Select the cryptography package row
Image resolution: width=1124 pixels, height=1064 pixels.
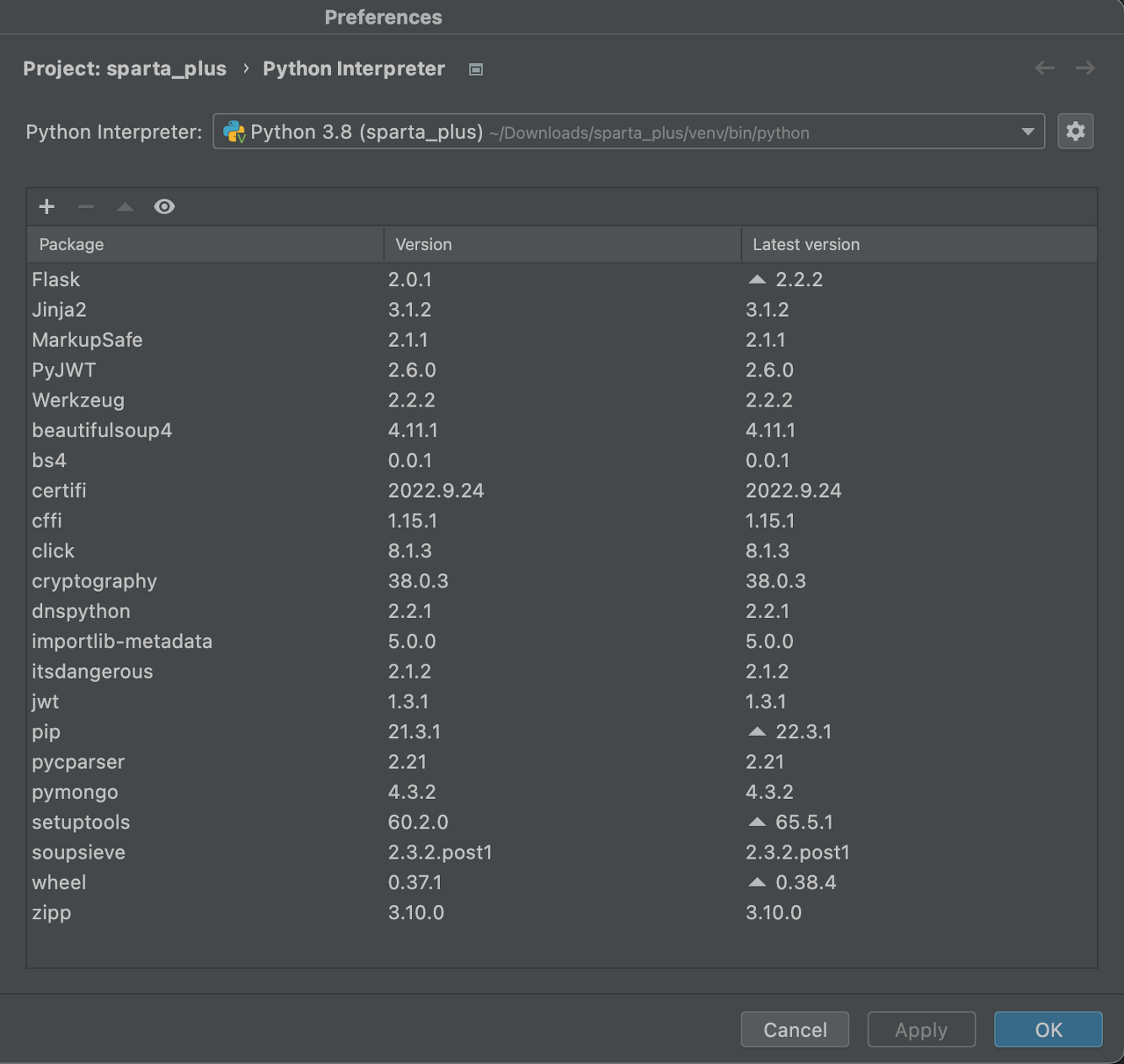pos(562,581)
